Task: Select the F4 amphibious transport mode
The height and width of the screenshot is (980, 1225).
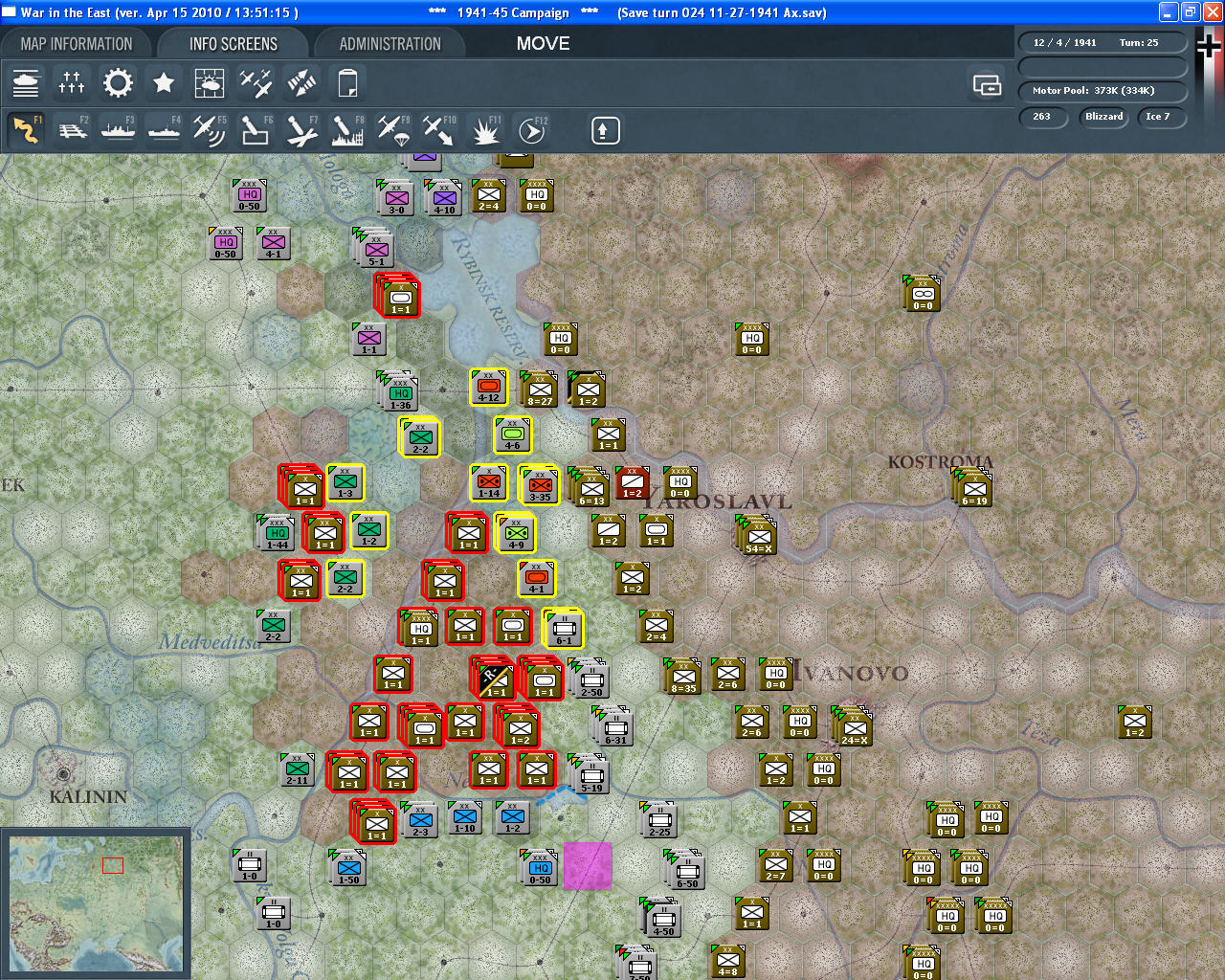Action: [x=164, y=130]
